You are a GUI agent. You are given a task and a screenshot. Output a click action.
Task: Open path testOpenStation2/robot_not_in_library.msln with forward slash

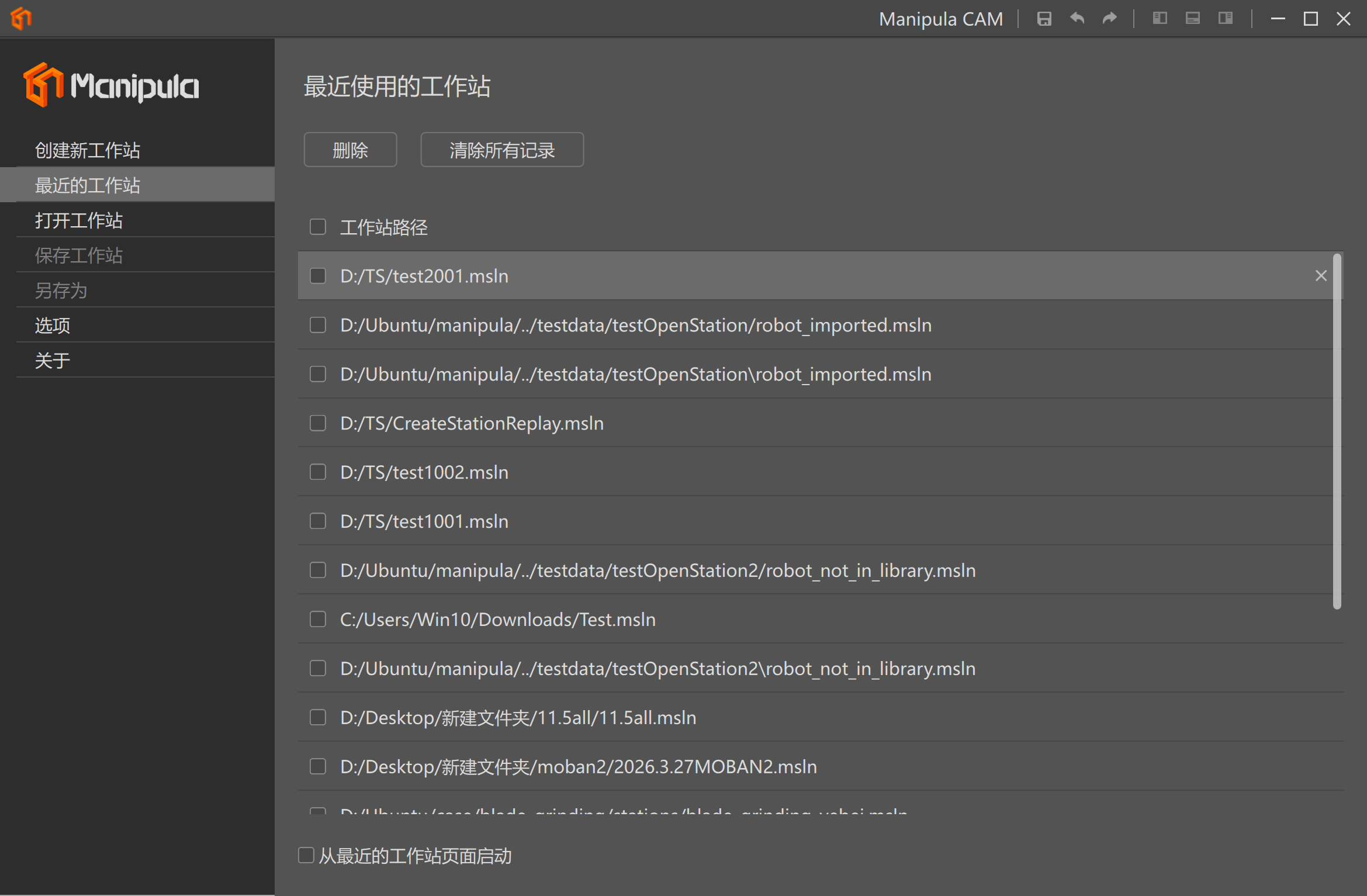click(x=658, y=570)
